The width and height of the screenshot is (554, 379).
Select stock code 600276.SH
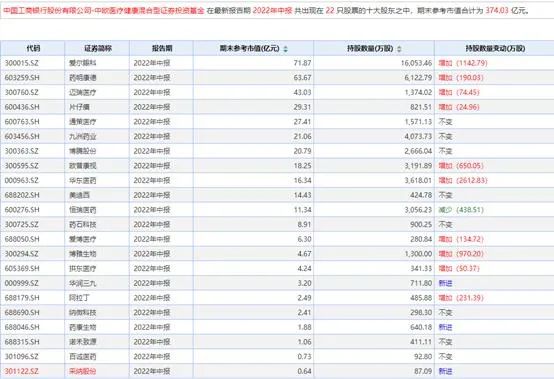point(22,210)
